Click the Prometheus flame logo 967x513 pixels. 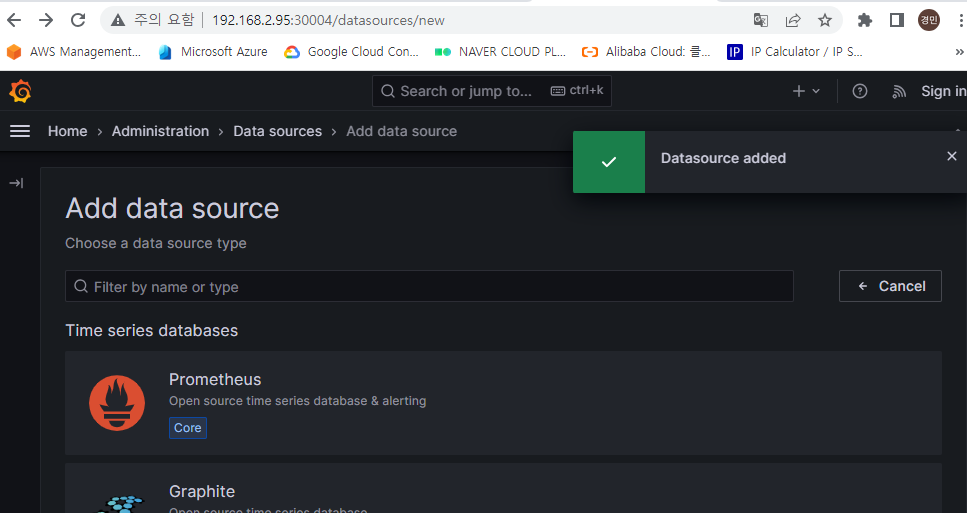click(117, 403)
